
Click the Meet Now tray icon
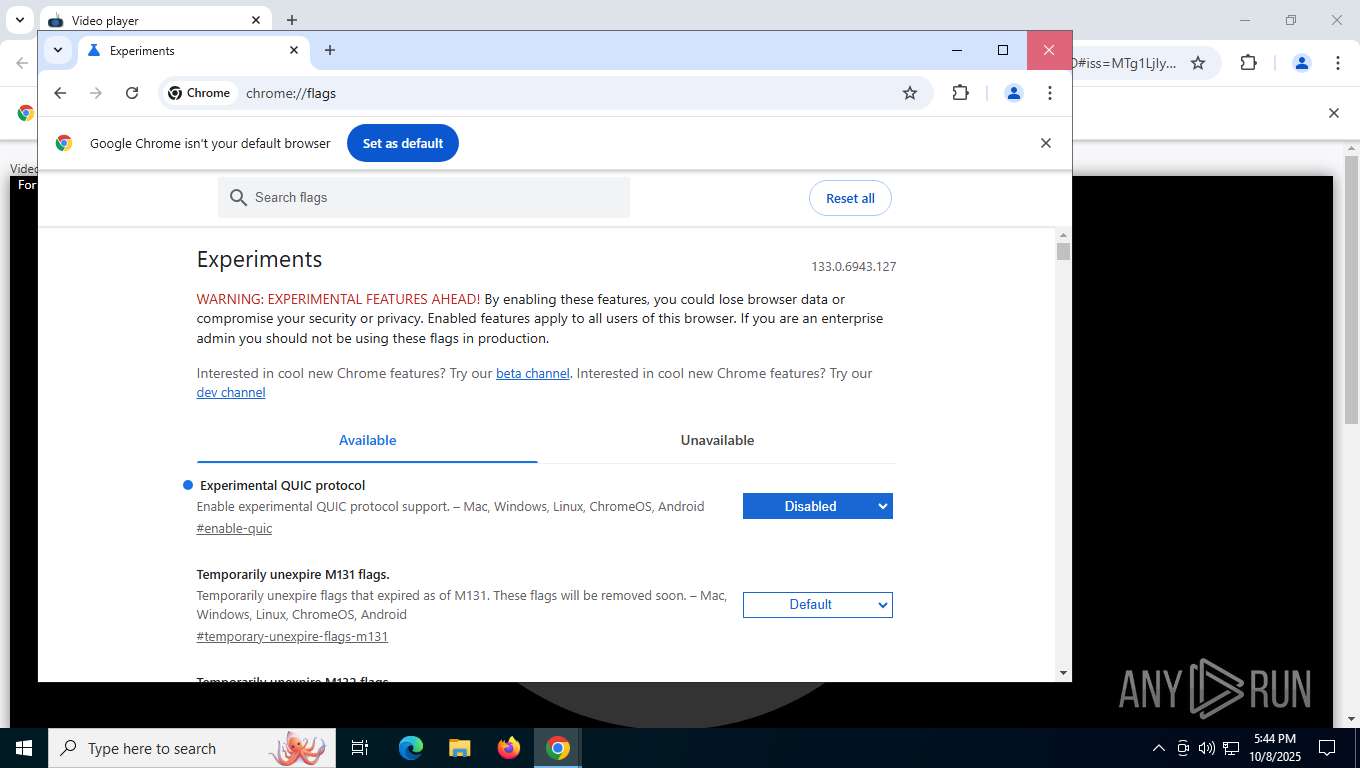[1183, 748]
